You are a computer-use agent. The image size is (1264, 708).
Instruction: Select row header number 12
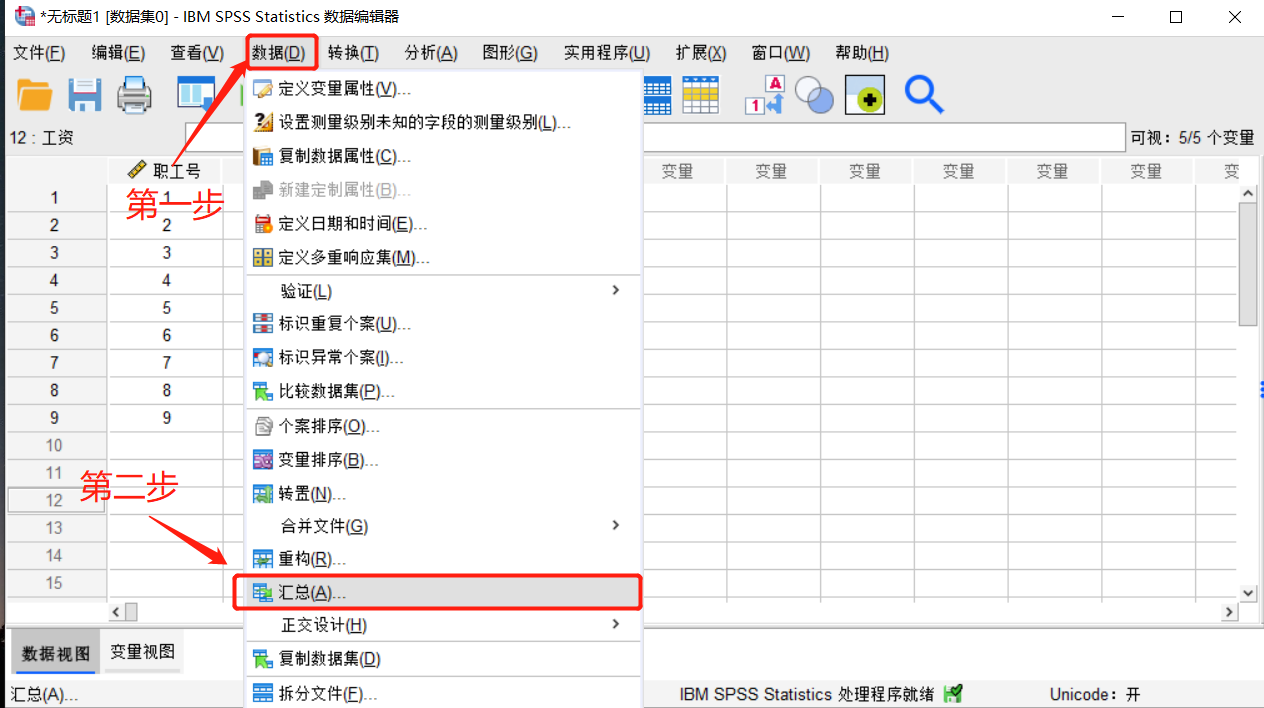point(54,500)
